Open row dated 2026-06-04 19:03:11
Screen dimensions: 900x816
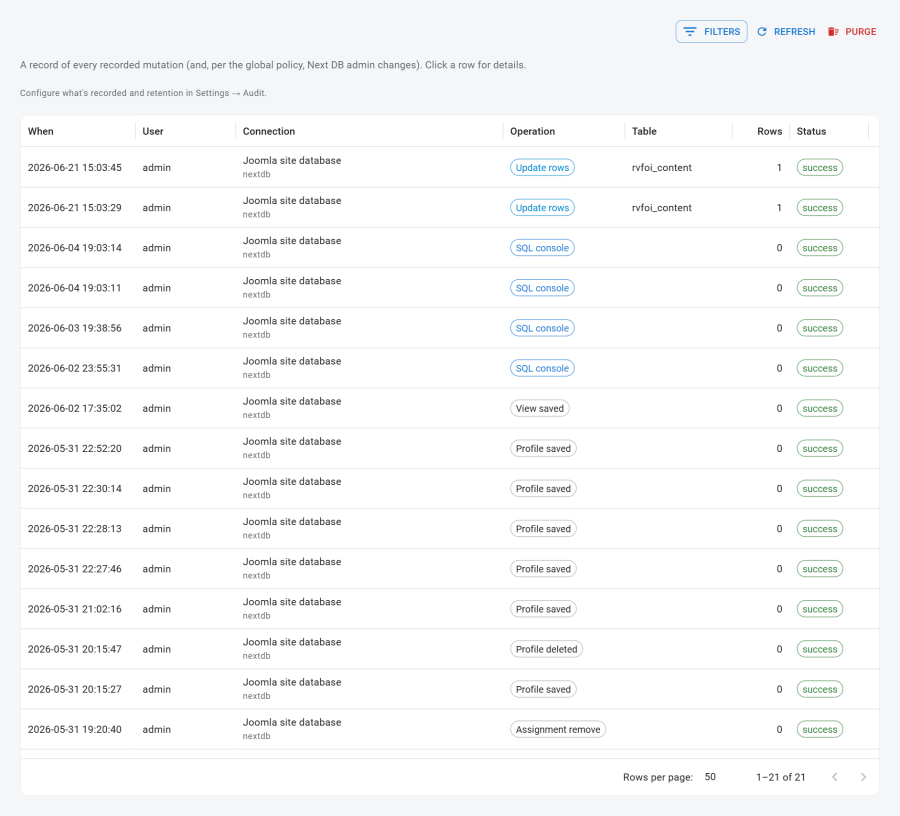tap(449, 287)
